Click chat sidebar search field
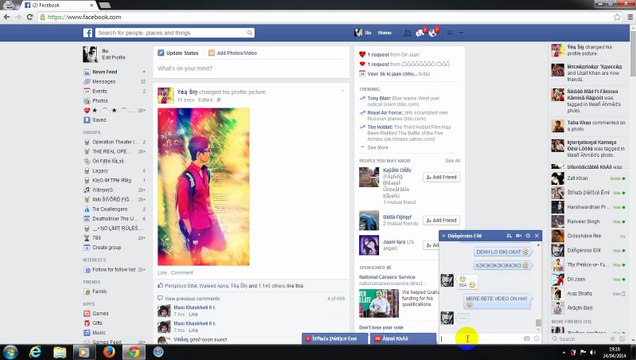Image resolution: width=636 pixels, height=360 pixels. point(579,339)
